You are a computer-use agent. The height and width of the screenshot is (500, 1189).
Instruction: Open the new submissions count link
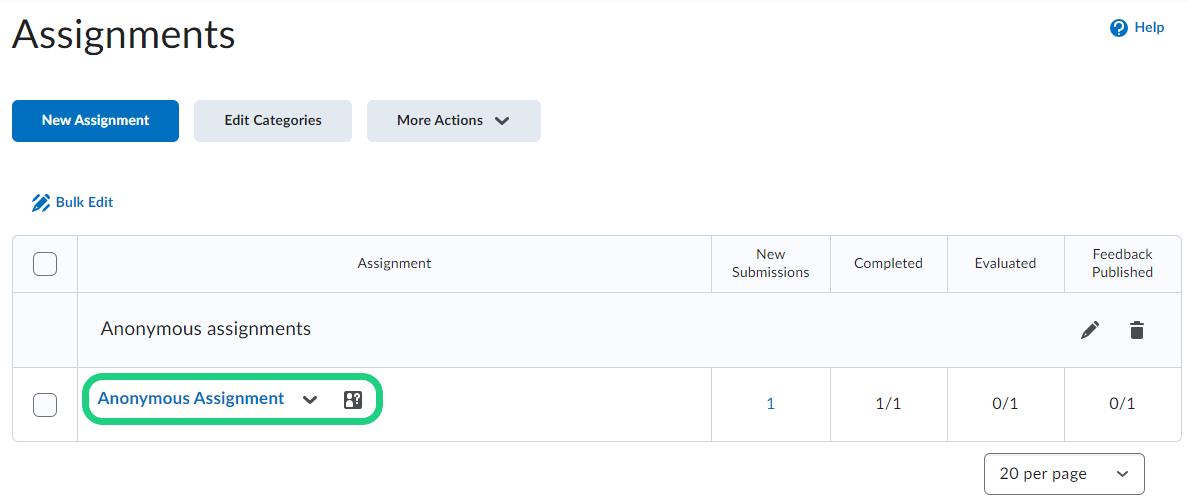pos(770,404)
